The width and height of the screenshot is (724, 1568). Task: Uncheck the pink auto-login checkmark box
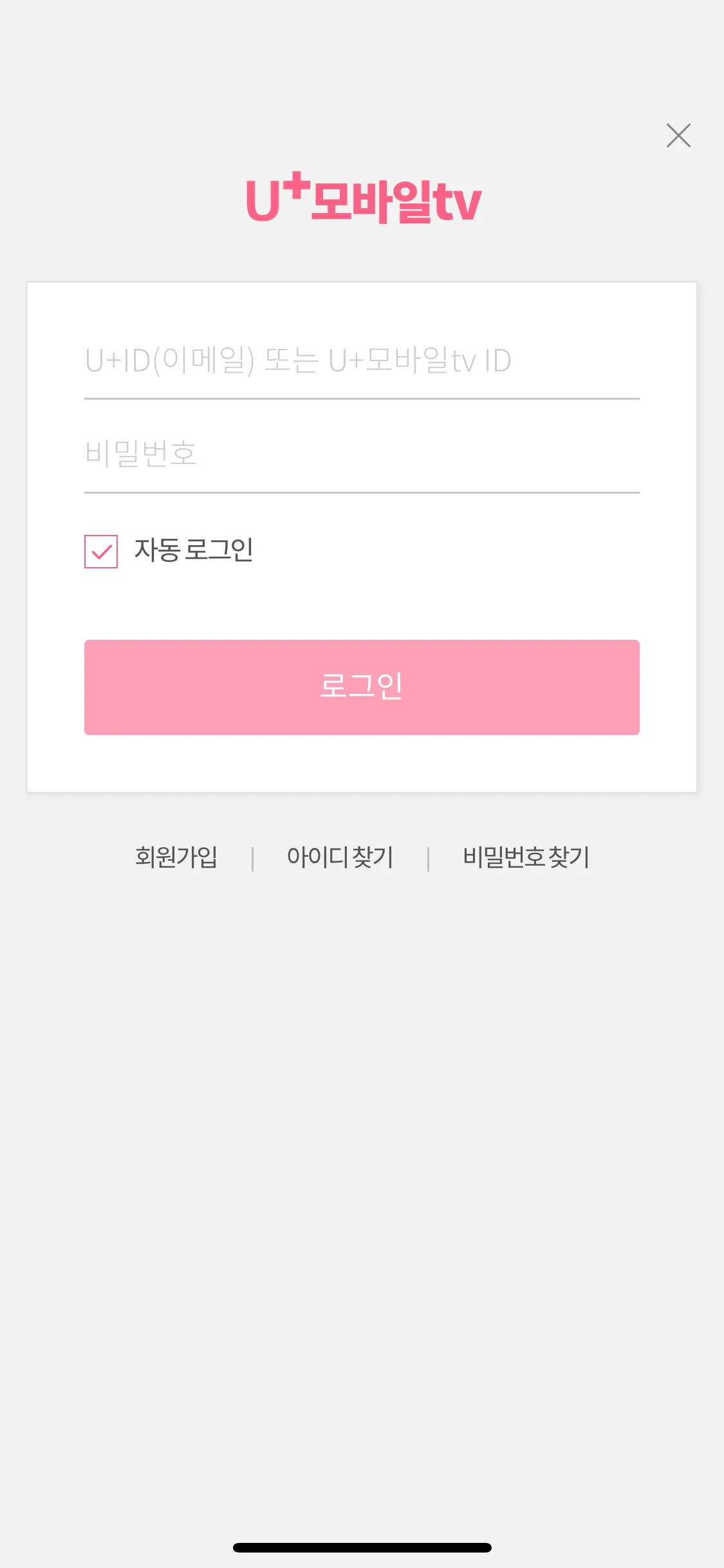point(101,552)
